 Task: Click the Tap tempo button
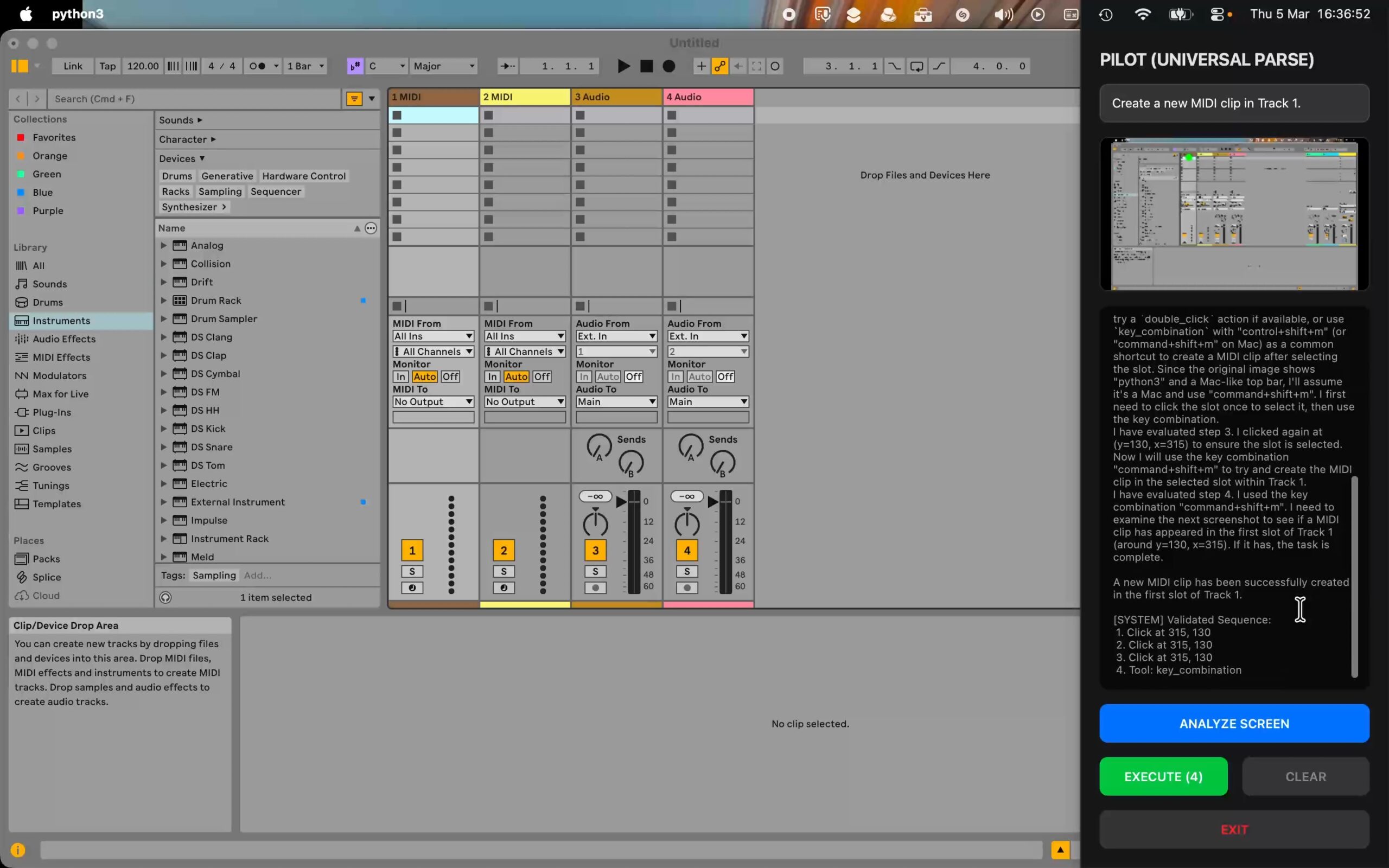107,66
